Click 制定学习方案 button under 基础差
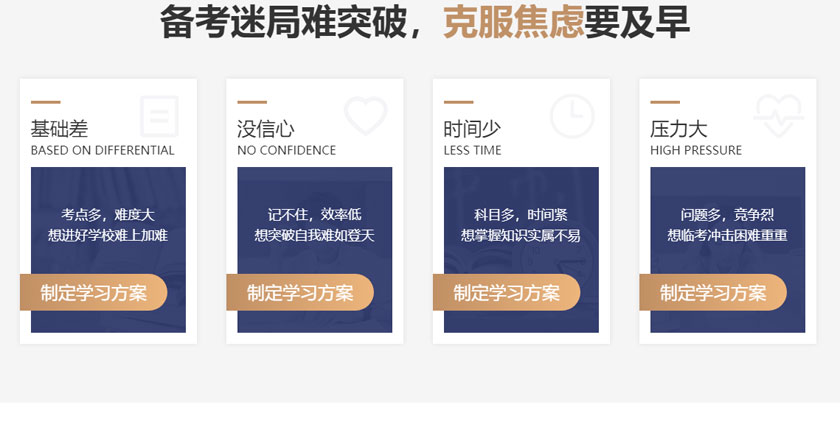Image resolution: width=840 pixels, height=441 pixels. tap(94, 293)
